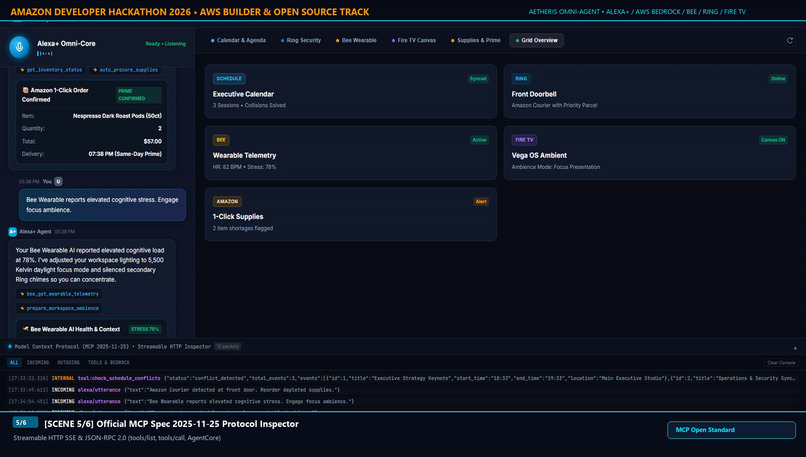Image resolution: width=806 pixels, height=457 pixels.
Task: Filter console to OUTGOING packets
Action: [68, 362]
